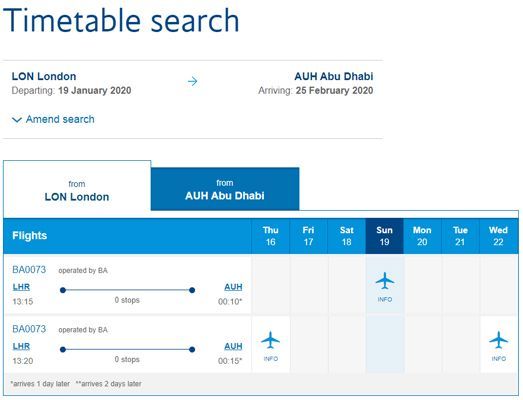This screenshot has width=523, height=400.
Task: Expand the Amend search chevron
Action: [17, 119]
